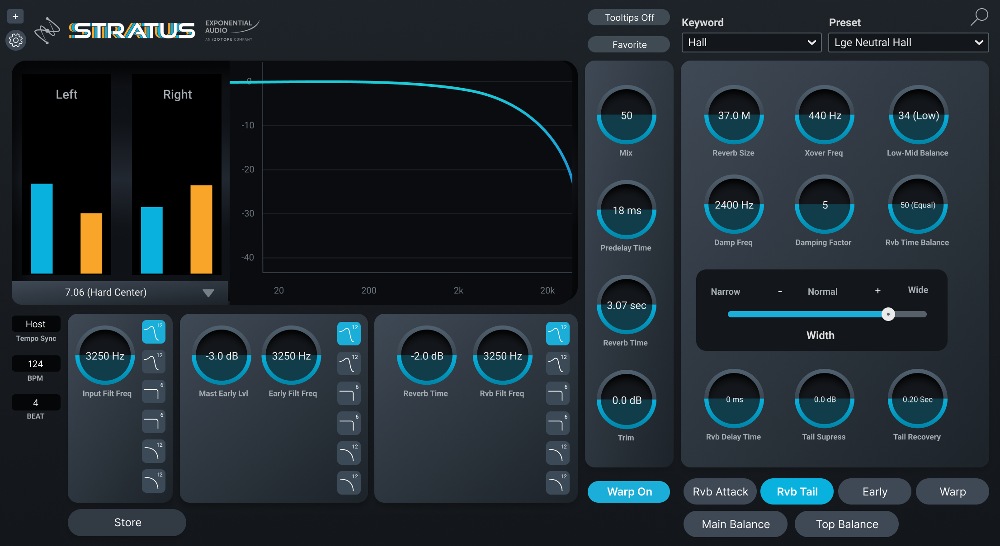Viewport: 1000px width, 546px height.
Task: Click the plus icon at top left
Action: click(16, 16)
